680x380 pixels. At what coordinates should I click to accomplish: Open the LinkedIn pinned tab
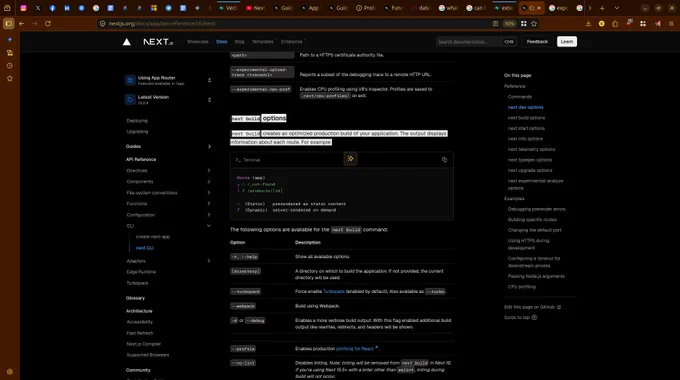[67, 8]
